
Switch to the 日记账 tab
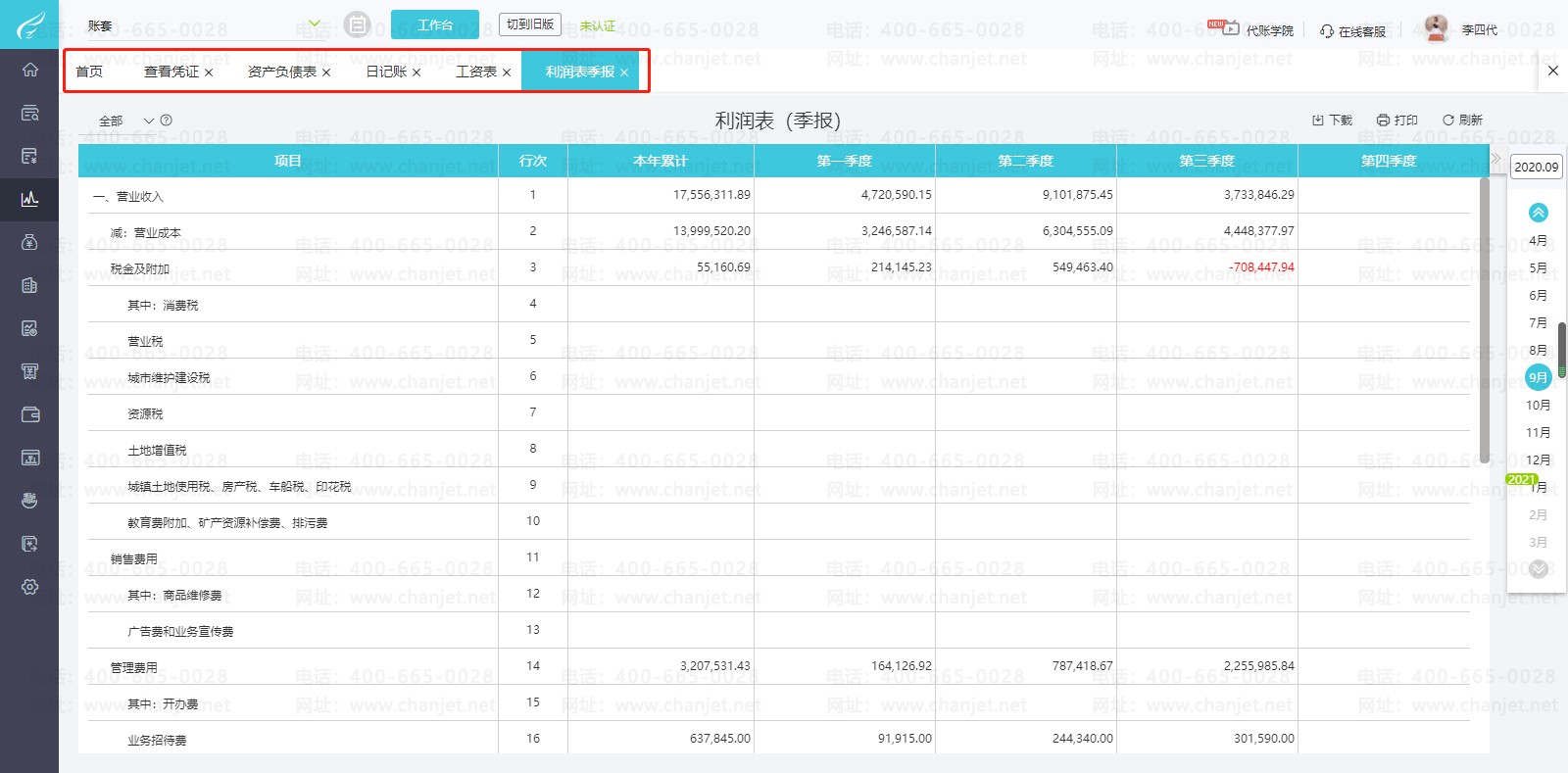[386, 72]
